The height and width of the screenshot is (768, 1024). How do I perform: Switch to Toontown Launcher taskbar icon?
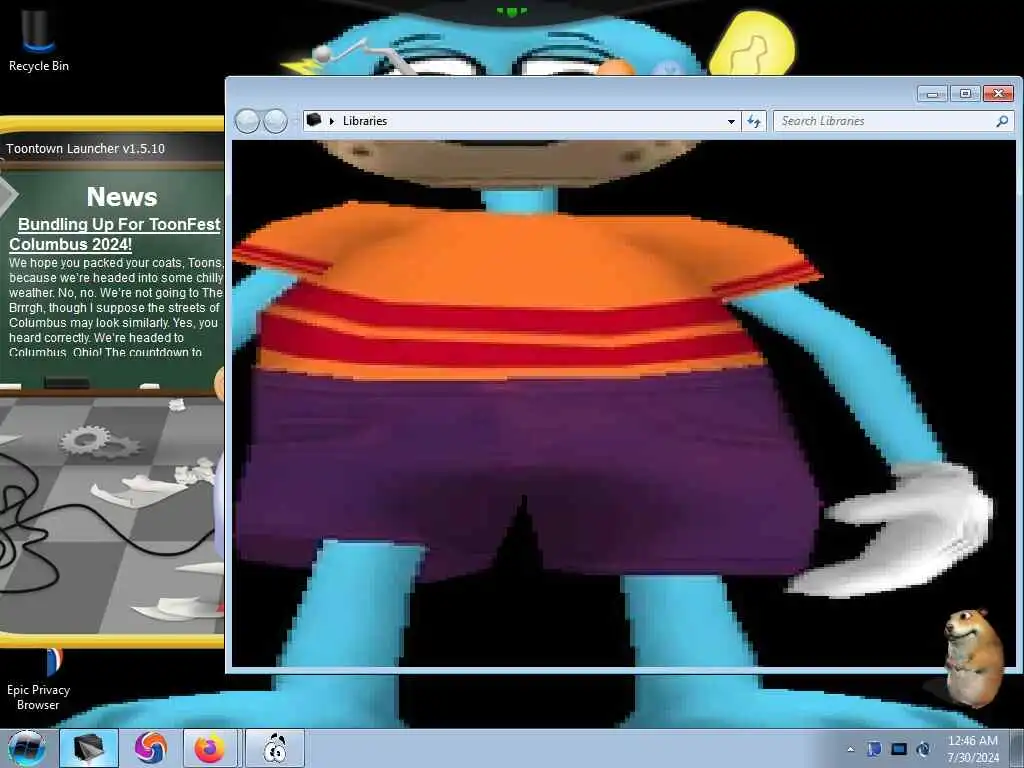pos(275,748)
